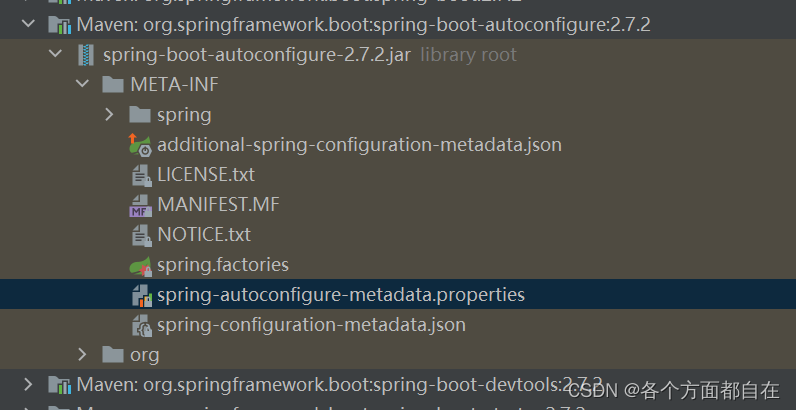This screenshot has width=796, height=410.
Task: Click the NOTICE.txt file icon
Action: pos(142,235)
